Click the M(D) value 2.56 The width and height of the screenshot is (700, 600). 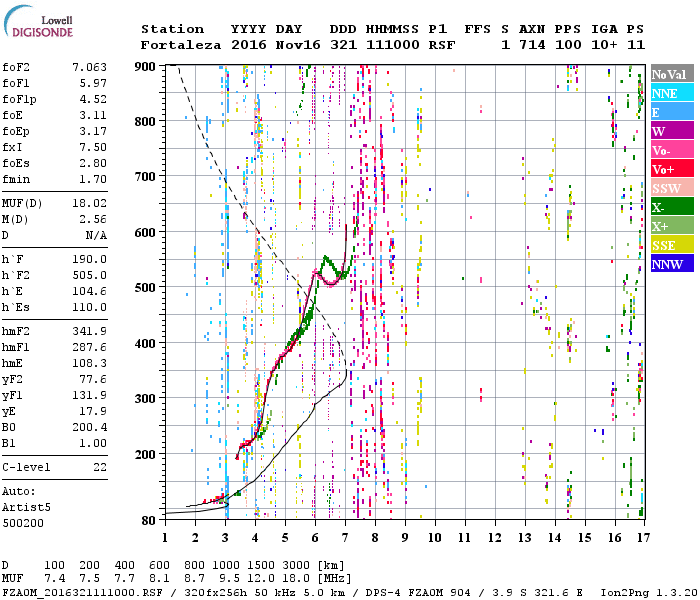tap(93, 219)
